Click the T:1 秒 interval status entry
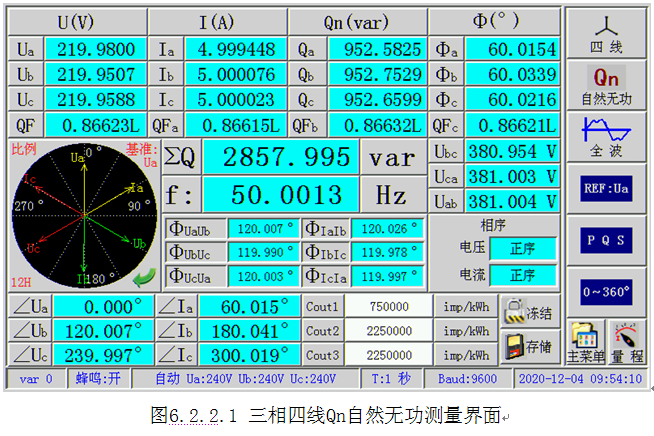This screenshot has height=436, width=654. coord(391,379)
